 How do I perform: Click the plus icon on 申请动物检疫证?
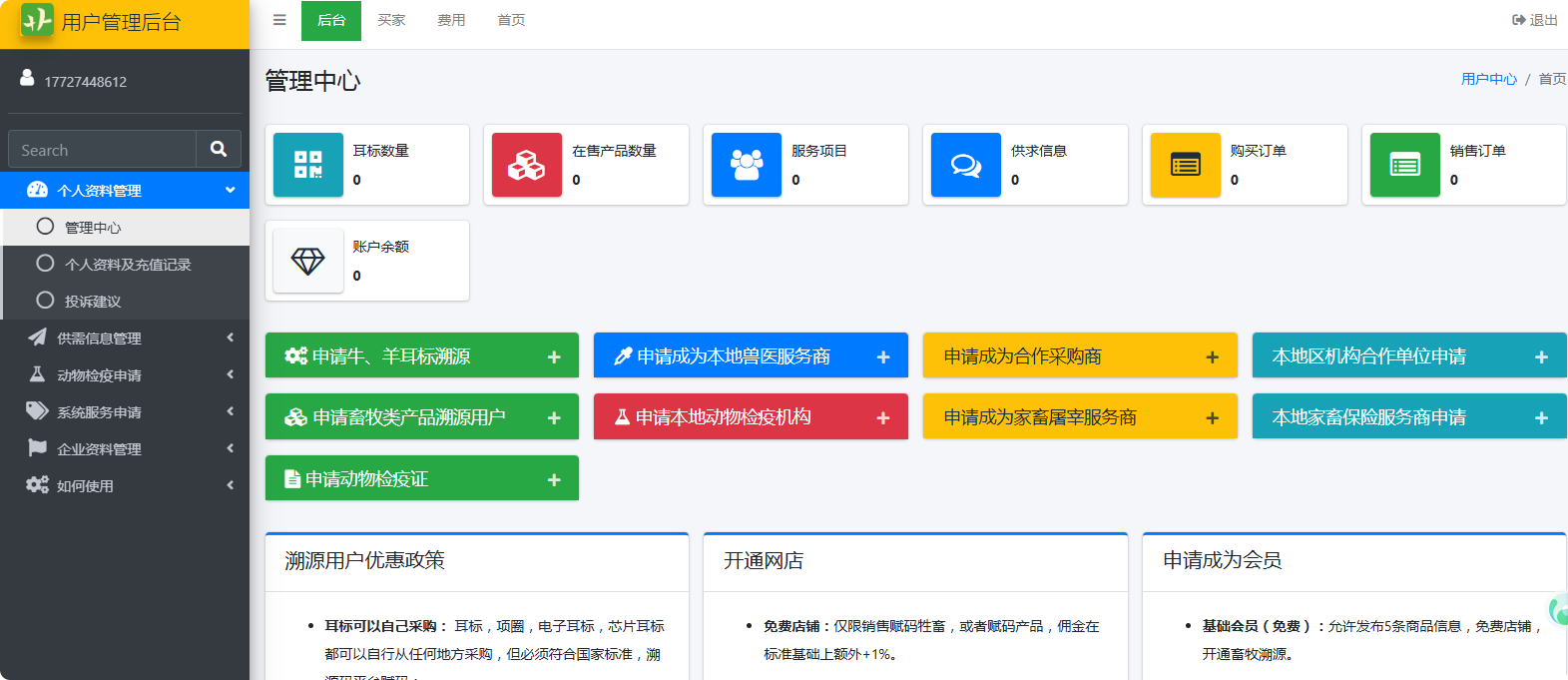tap(554, 480)
